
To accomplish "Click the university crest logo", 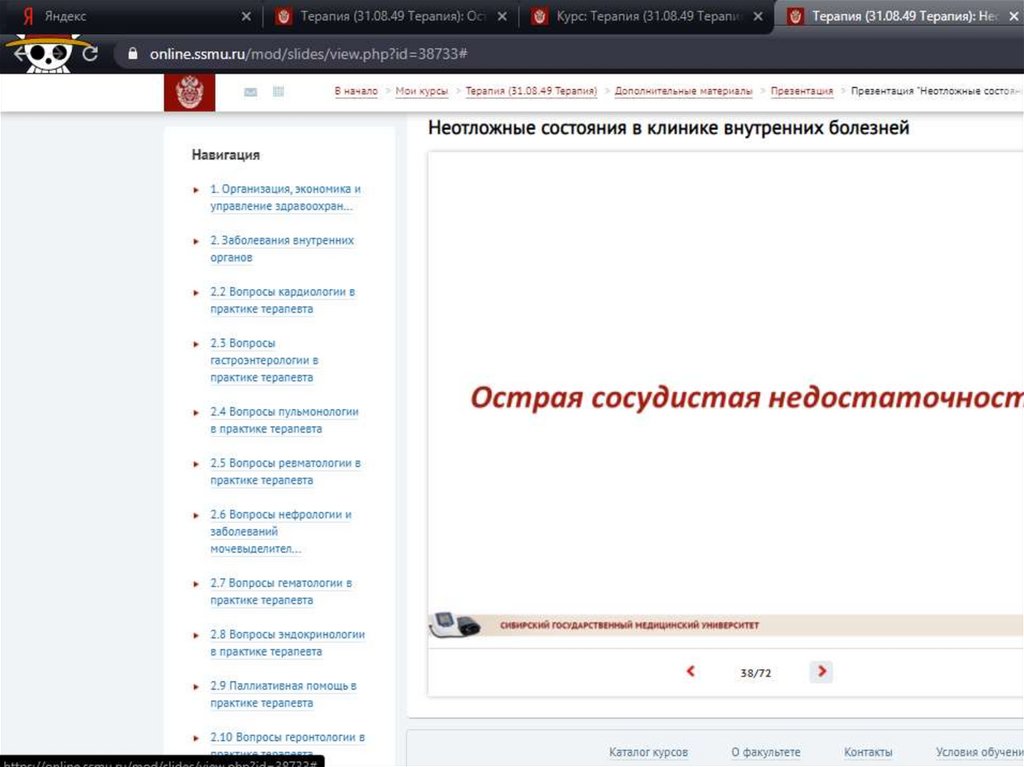I will [x=189, y=92].
